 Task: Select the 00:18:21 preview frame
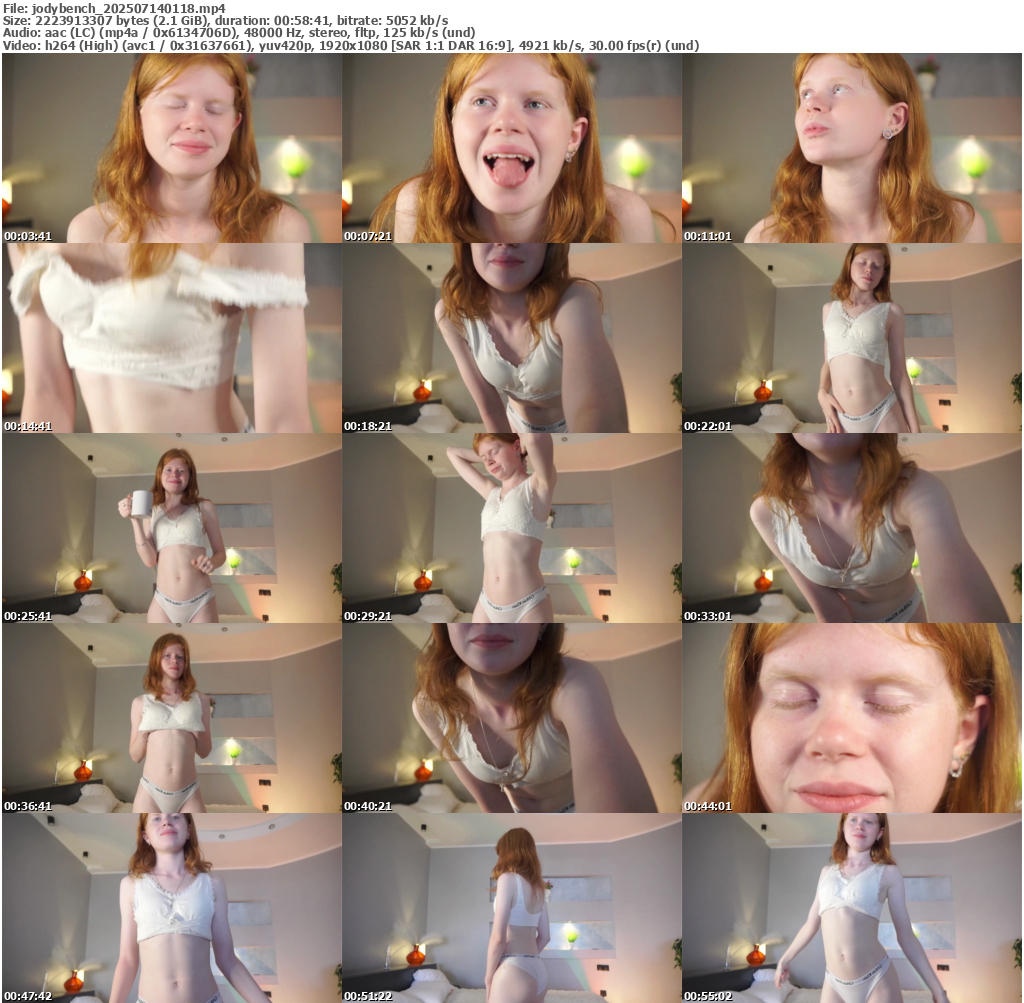[x=512, y=338]
